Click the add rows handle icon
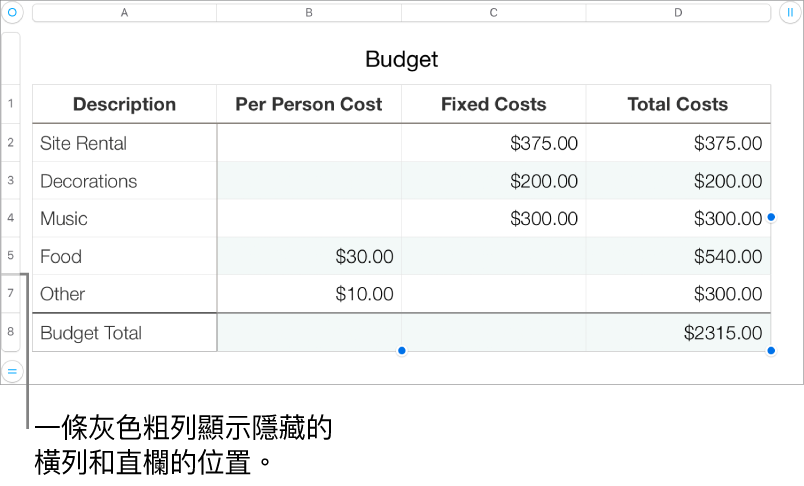Viewport: 804px width, 486px height. pos(12,371)
